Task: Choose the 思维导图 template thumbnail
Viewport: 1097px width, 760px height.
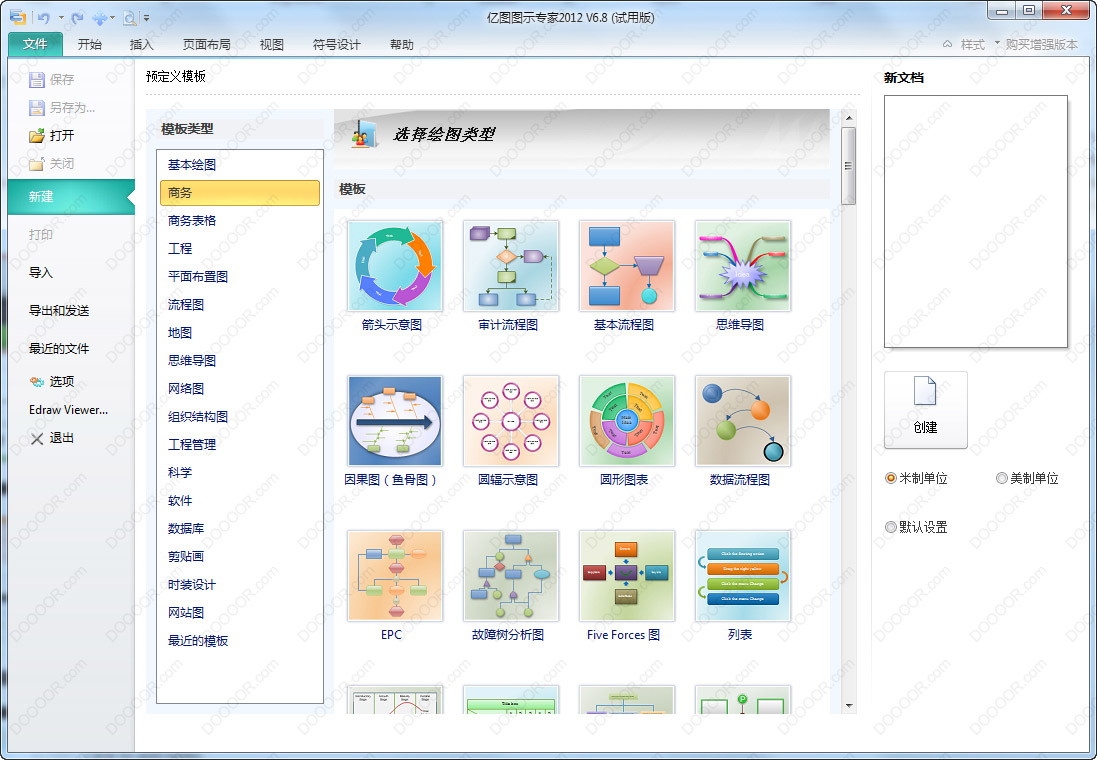Action: [743, 266]
